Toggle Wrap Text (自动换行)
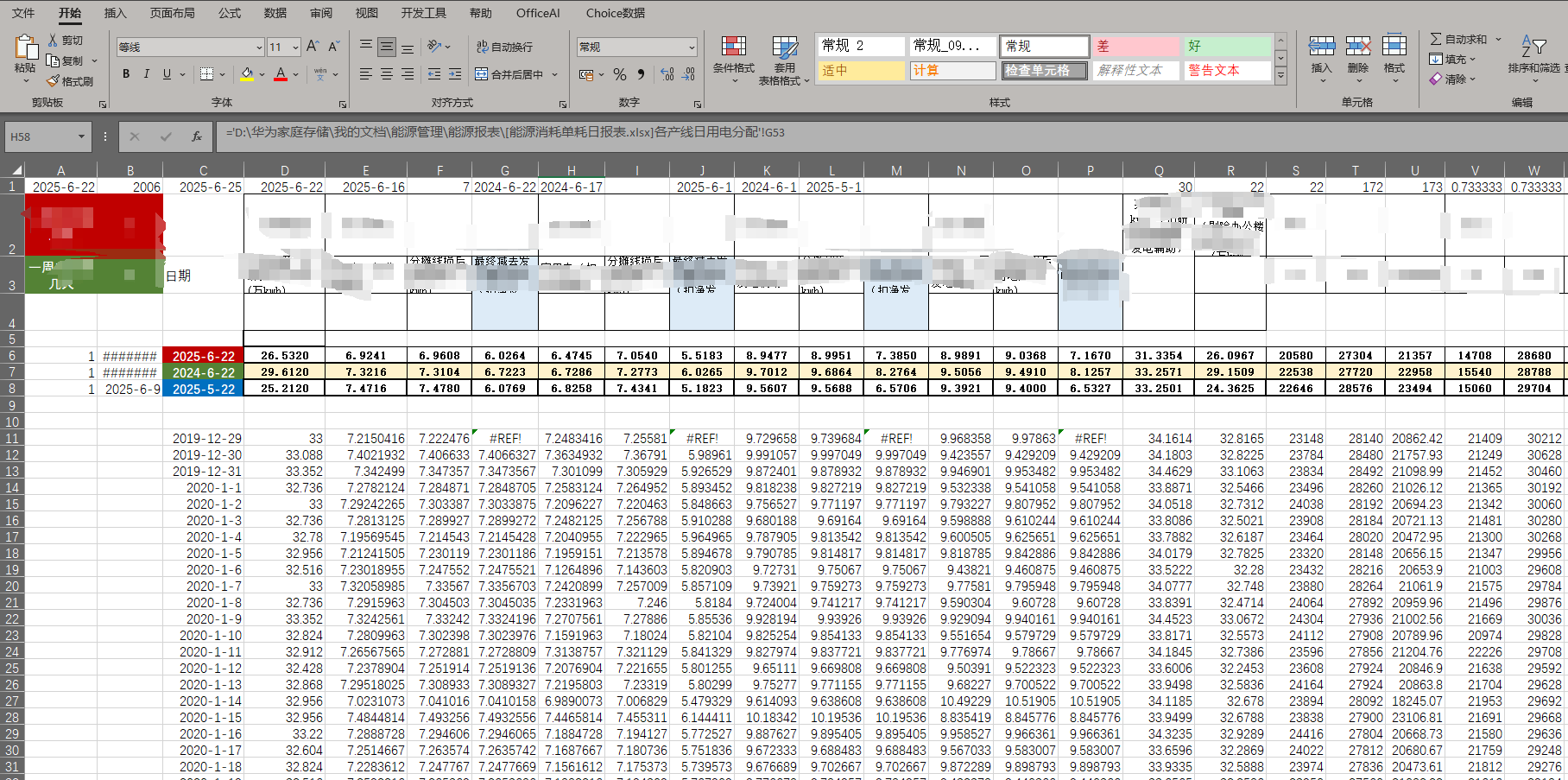The image size is (1568, 780). [x=505, y=47]
